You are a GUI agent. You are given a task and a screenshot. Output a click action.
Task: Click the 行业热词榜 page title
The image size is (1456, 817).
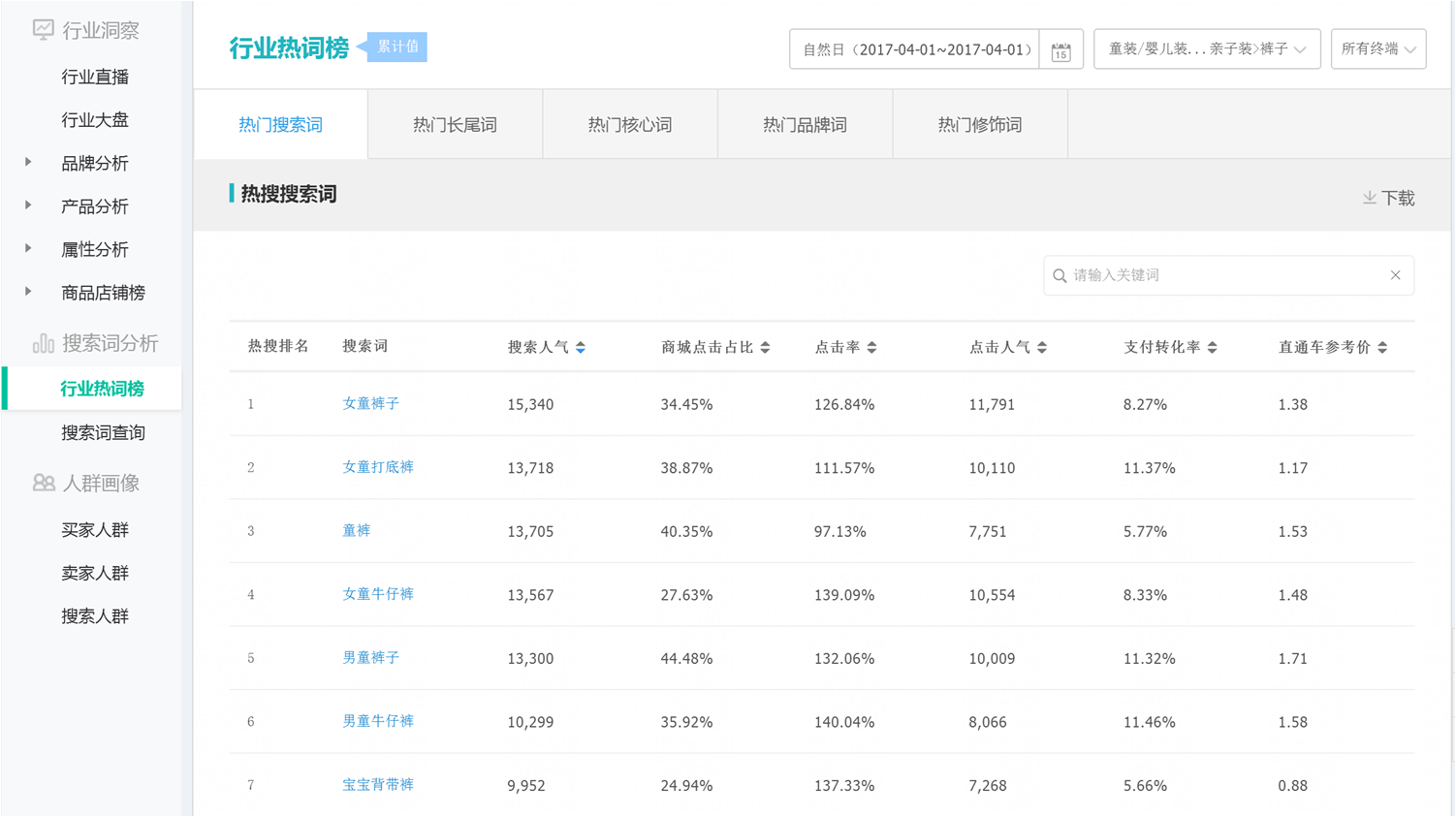(289, 48)
